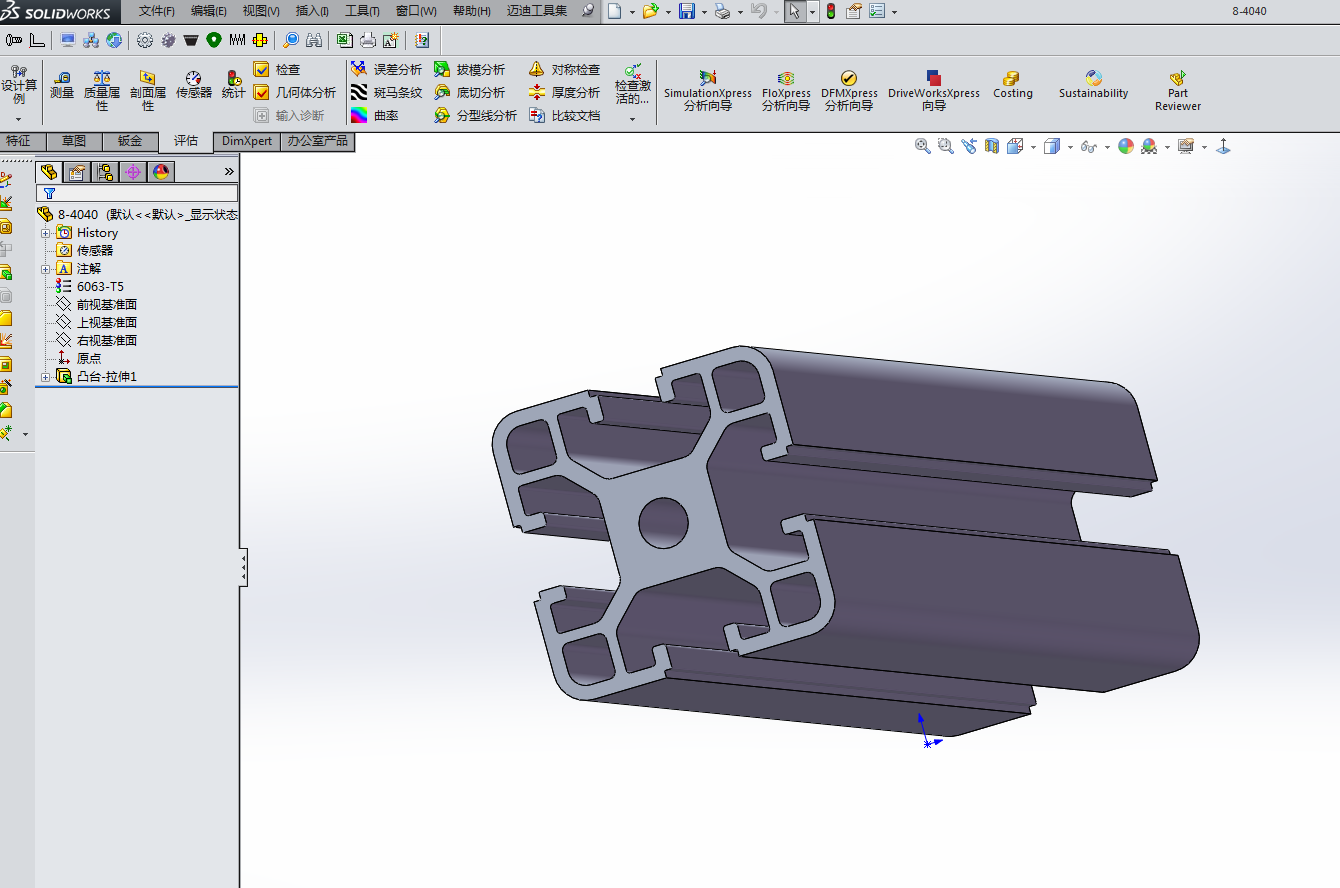1340x888 pixels.
Task: Launch SimulationXpress analysis wizard
Action: coord(708,90)
